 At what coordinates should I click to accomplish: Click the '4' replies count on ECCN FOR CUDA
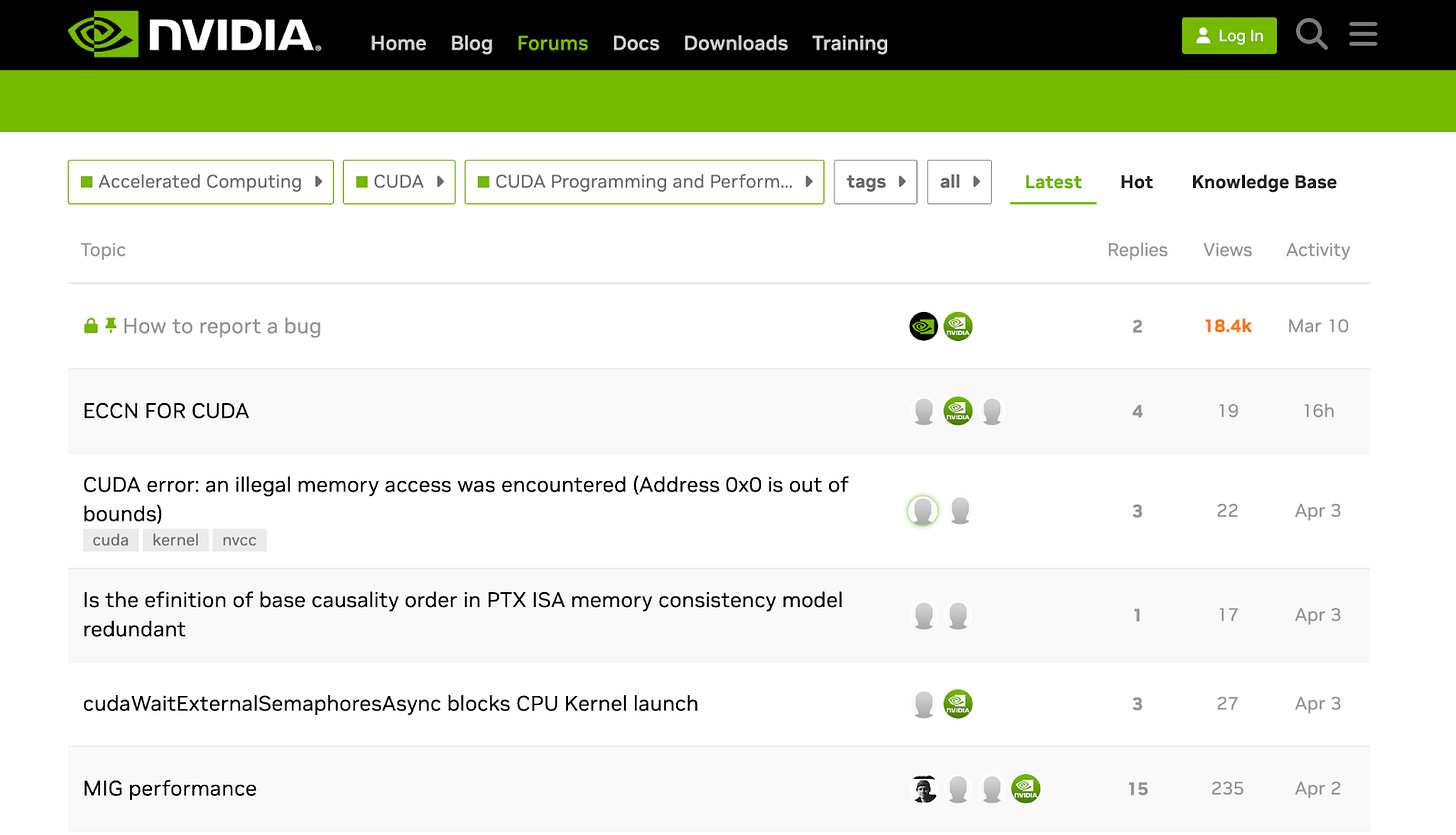[x=1137, y=411]
